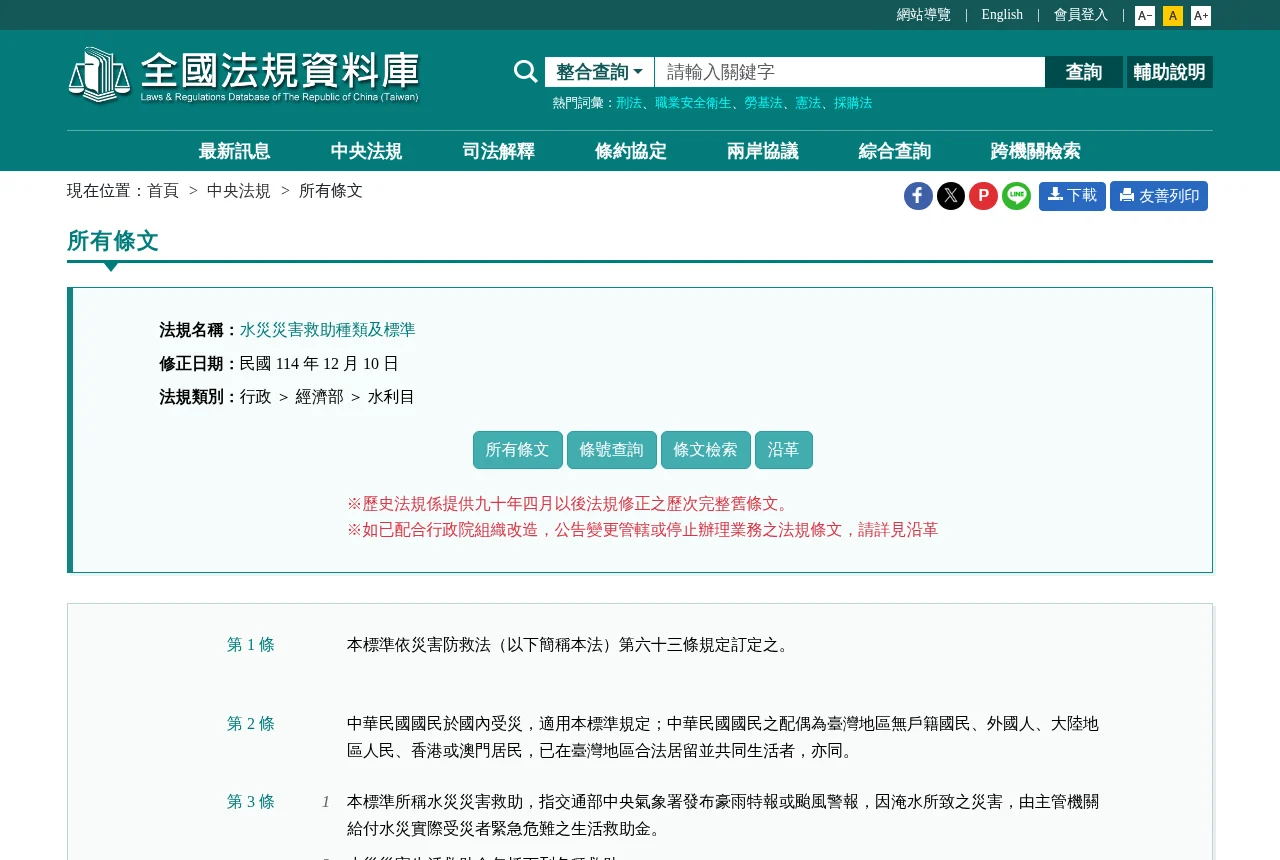Click hot keyword 採購法
1280x860 pixels.
coord(853,103)
